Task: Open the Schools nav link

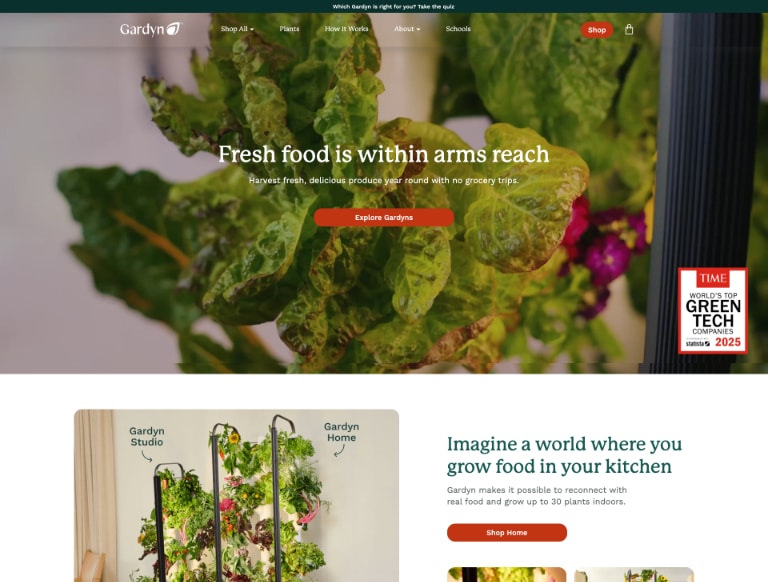Action: point(458,29)
